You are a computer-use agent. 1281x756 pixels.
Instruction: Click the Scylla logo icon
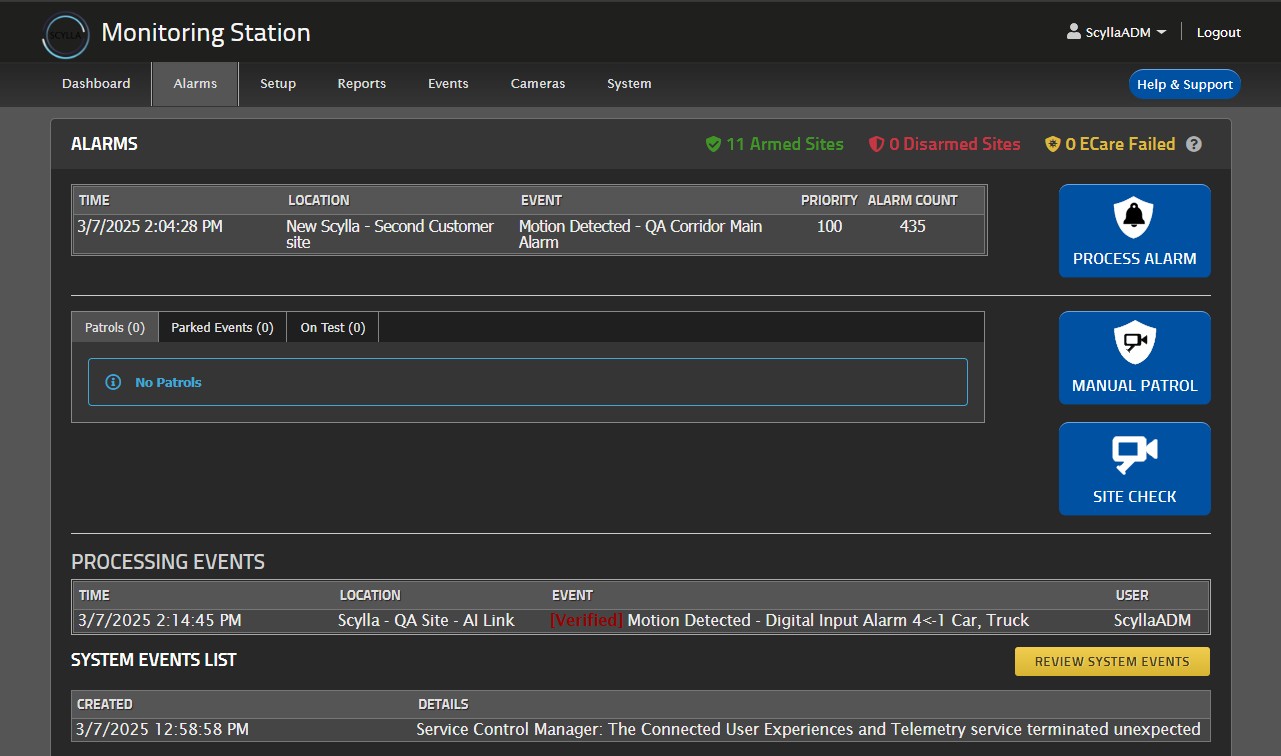tap(66, 35)
